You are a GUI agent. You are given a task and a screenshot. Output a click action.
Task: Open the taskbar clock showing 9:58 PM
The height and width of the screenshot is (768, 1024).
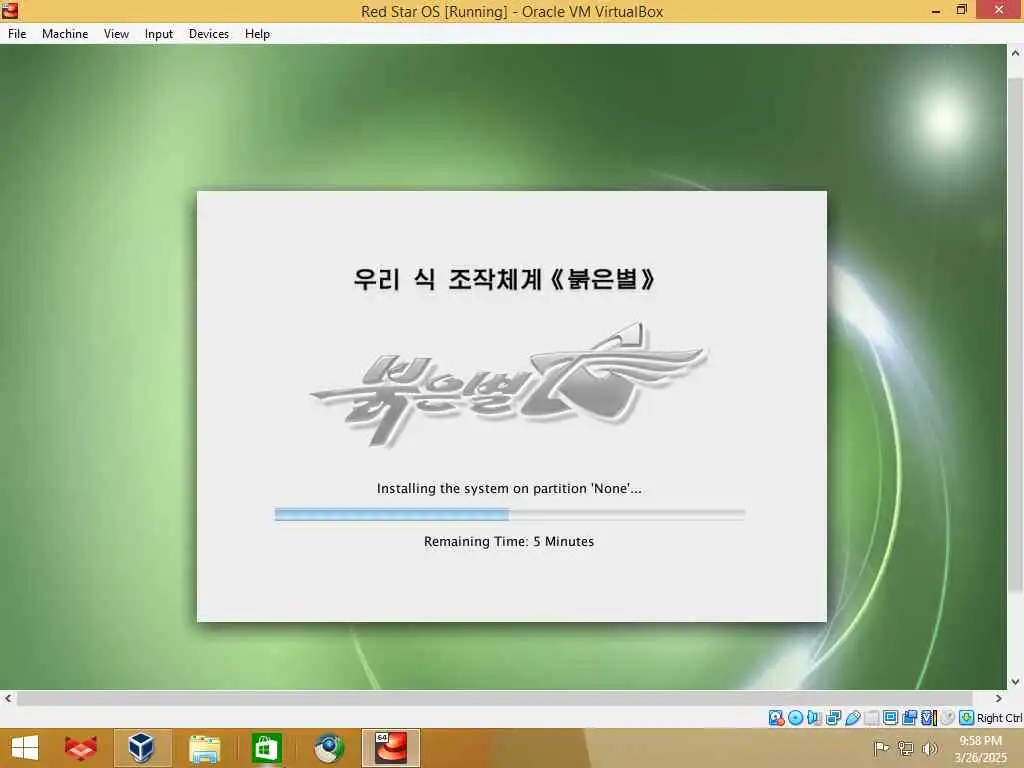pos(980,749)
